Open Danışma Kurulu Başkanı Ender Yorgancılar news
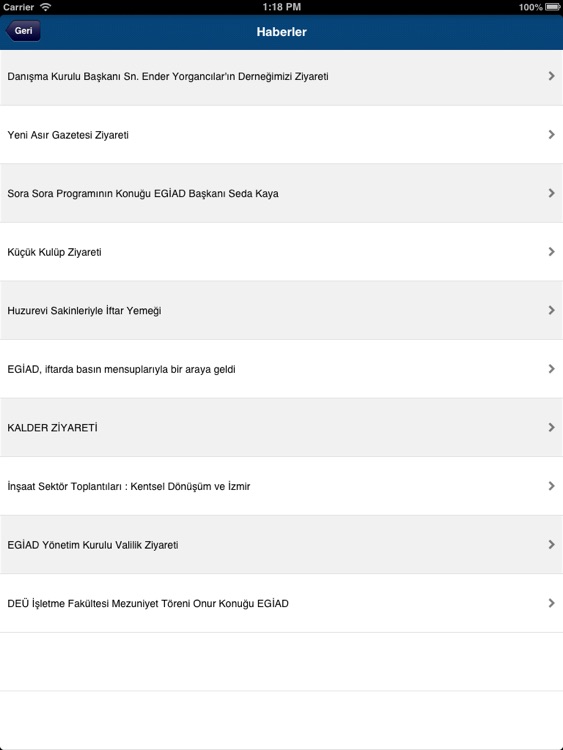The height and width of the screenshot is (750, 563). tap(281, 77)
